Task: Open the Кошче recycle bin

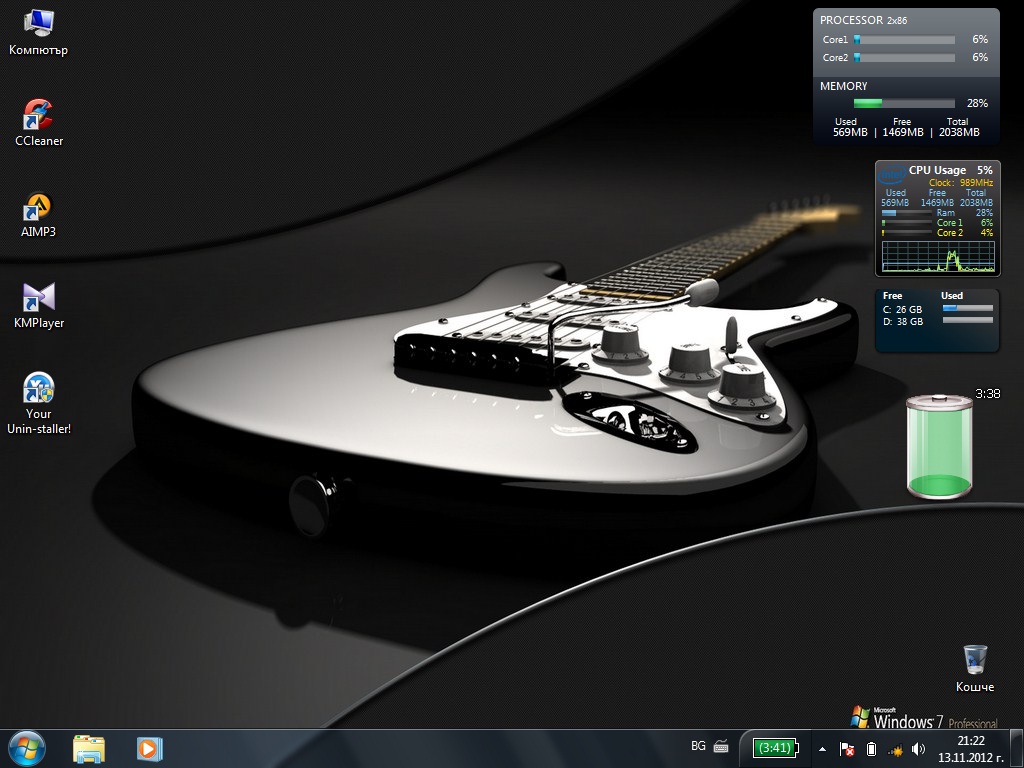Action: point(975,669)
